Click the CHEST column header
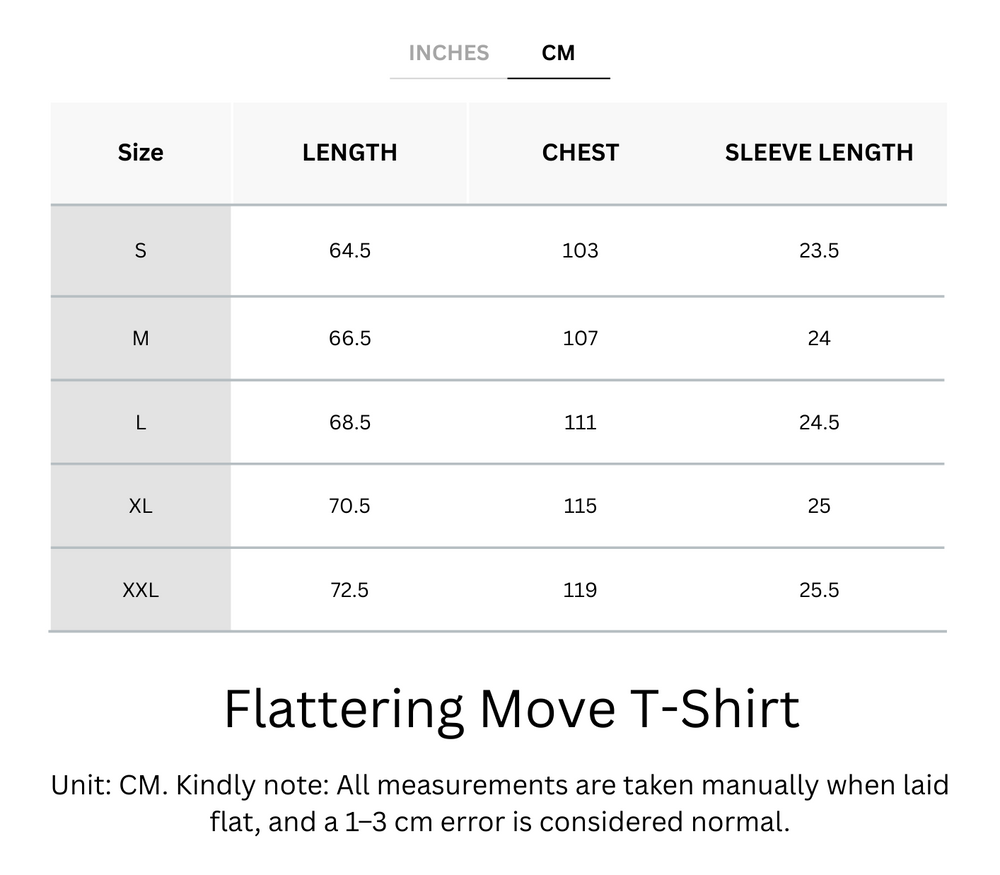The image size is (1000, 875). click(x=580, y=152)
